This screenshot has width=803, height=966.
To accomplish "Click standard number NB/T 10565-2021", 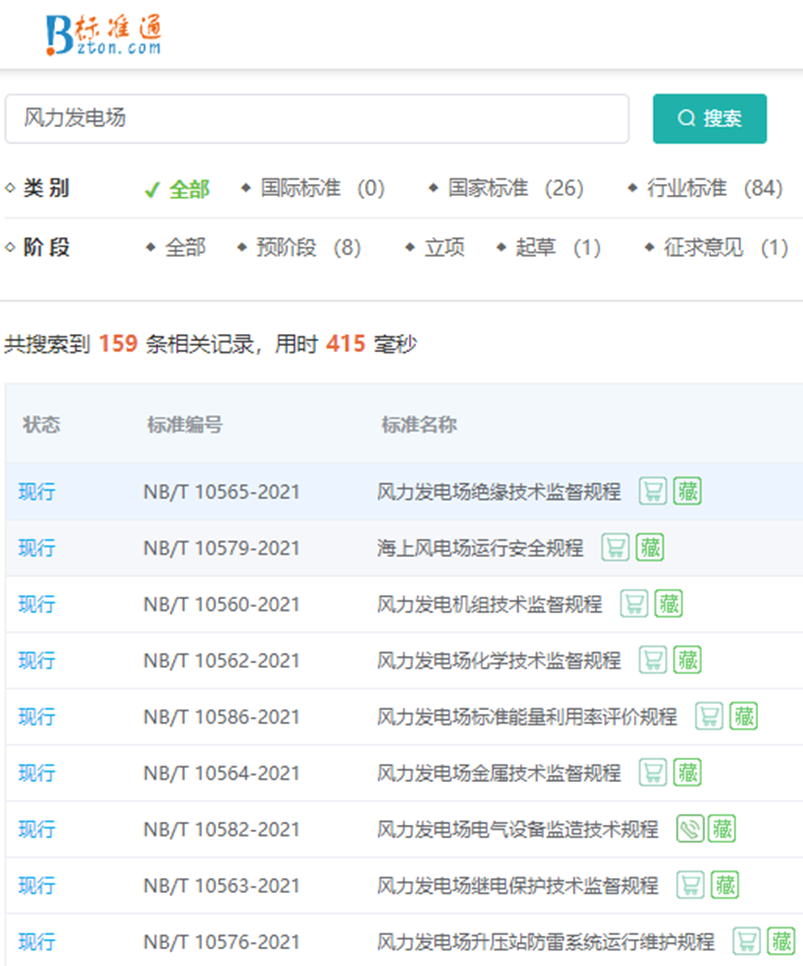I will click(x=222, y=492).
